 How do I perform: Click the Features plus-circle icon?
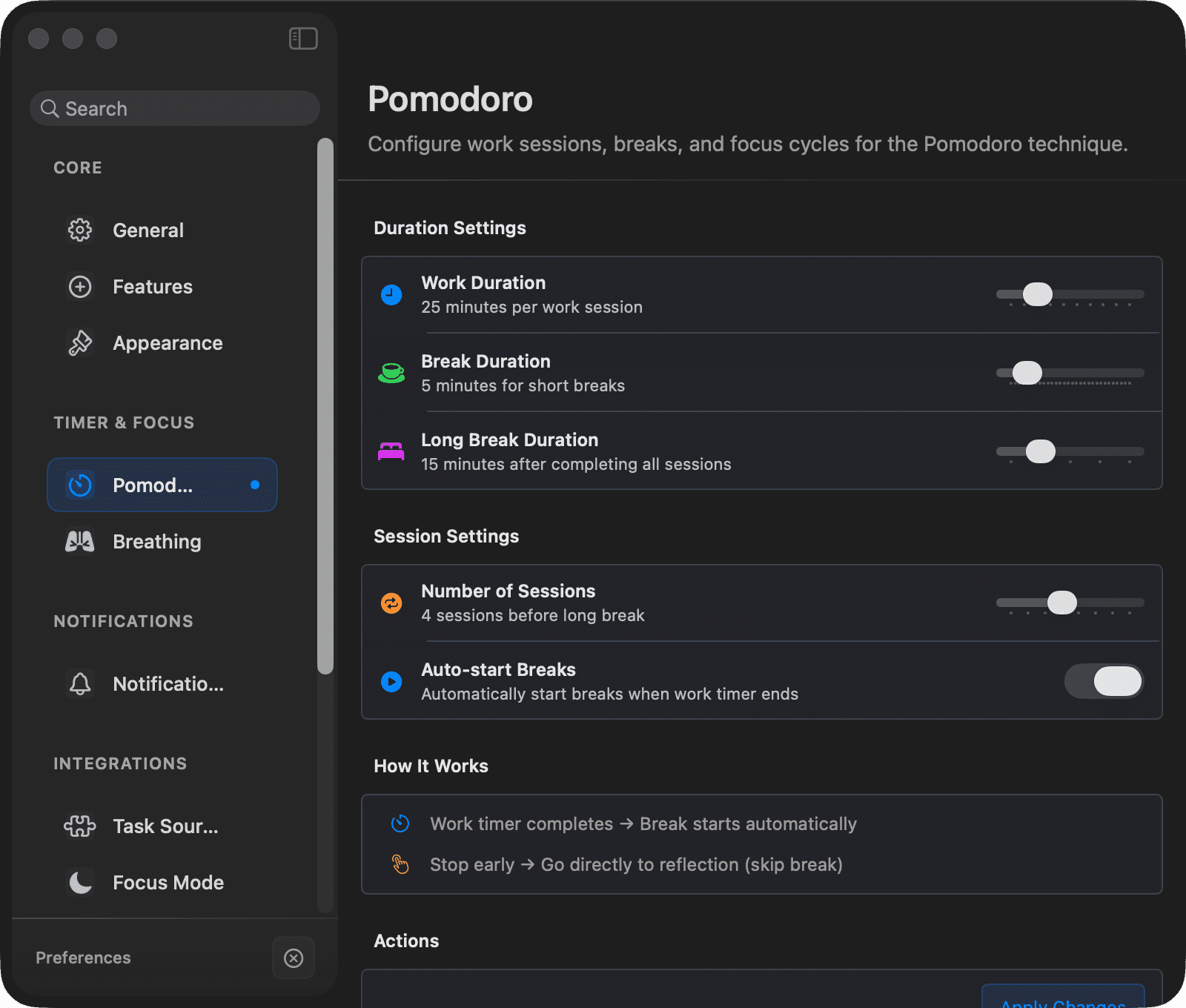tap(80, 286)
